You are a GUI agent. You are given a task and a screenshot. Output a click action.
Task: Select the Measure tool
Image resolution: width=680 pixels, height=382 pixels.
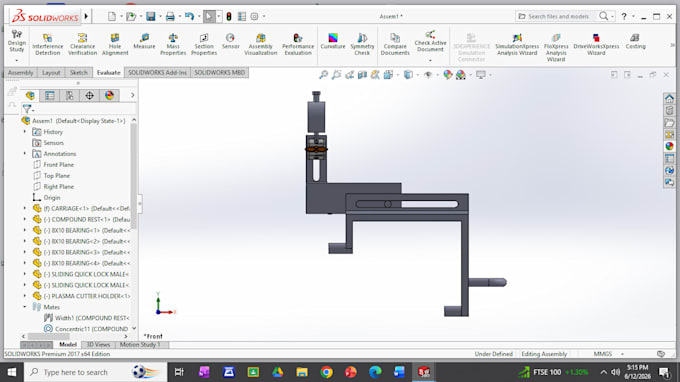click(x=144, y=42)
